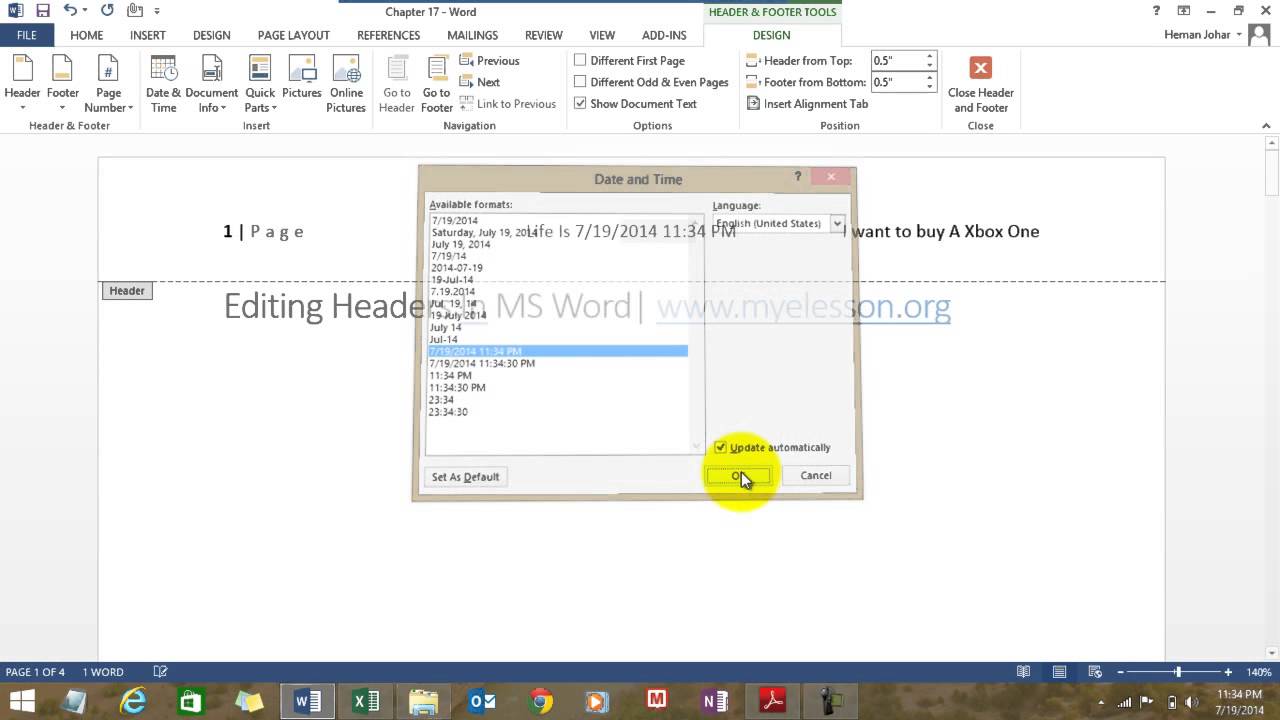This screenshot has height=720, width=1280.
Task: Click Link to Previous
Action: tap(508, 104)
